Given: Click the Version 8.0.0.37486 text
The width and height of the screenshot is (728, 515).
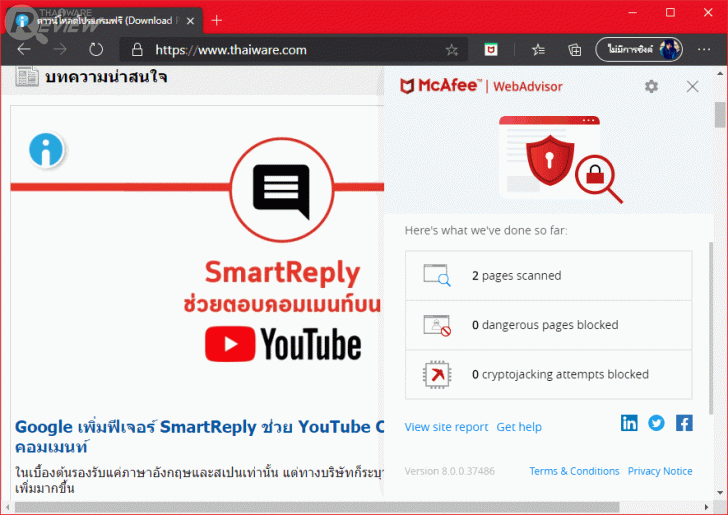Looking at the screenshot, I should coord(449,471).
